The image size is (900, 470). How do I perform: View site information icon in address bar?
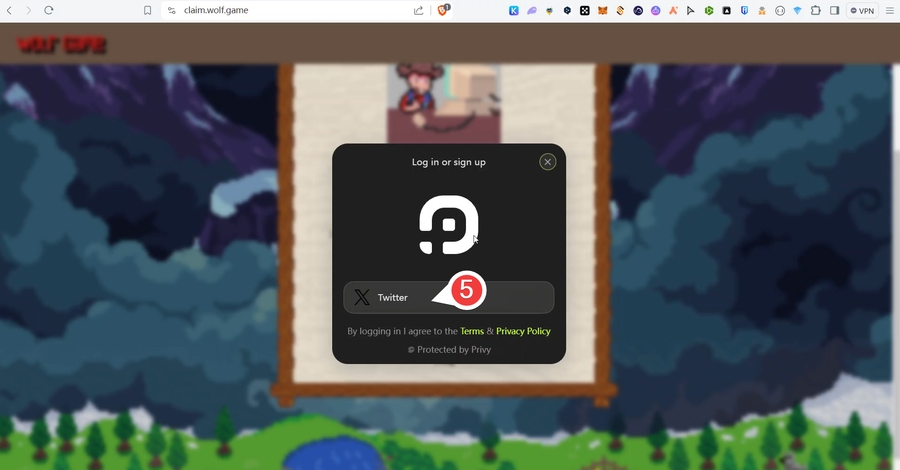[x=171, y=10]
